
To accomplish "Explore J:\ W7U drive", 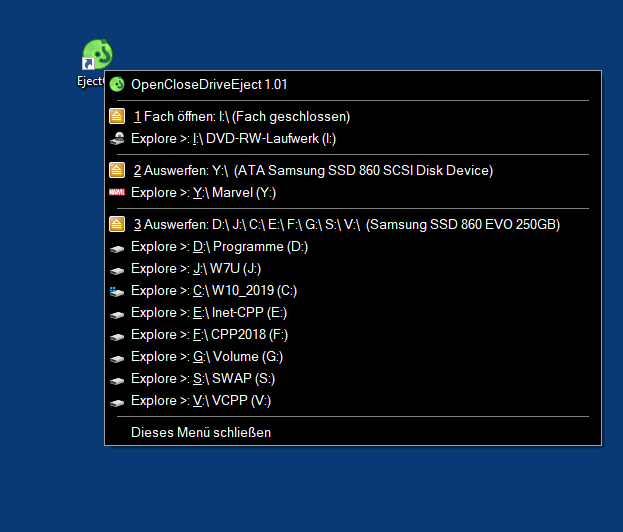I will [x=353, y=269].
